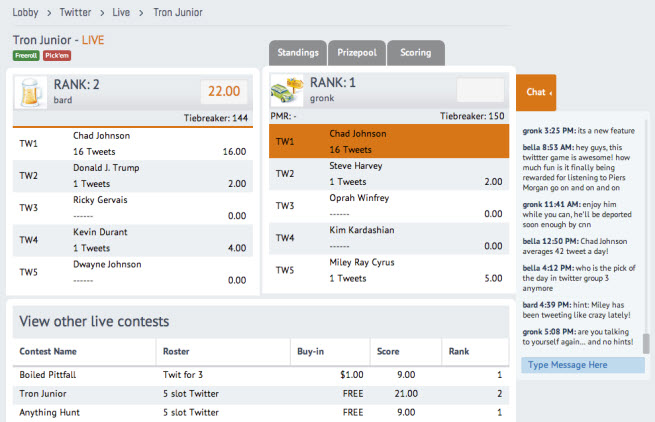Select gronk's TW3 Oprah Winfrey row

click(389, 206)
